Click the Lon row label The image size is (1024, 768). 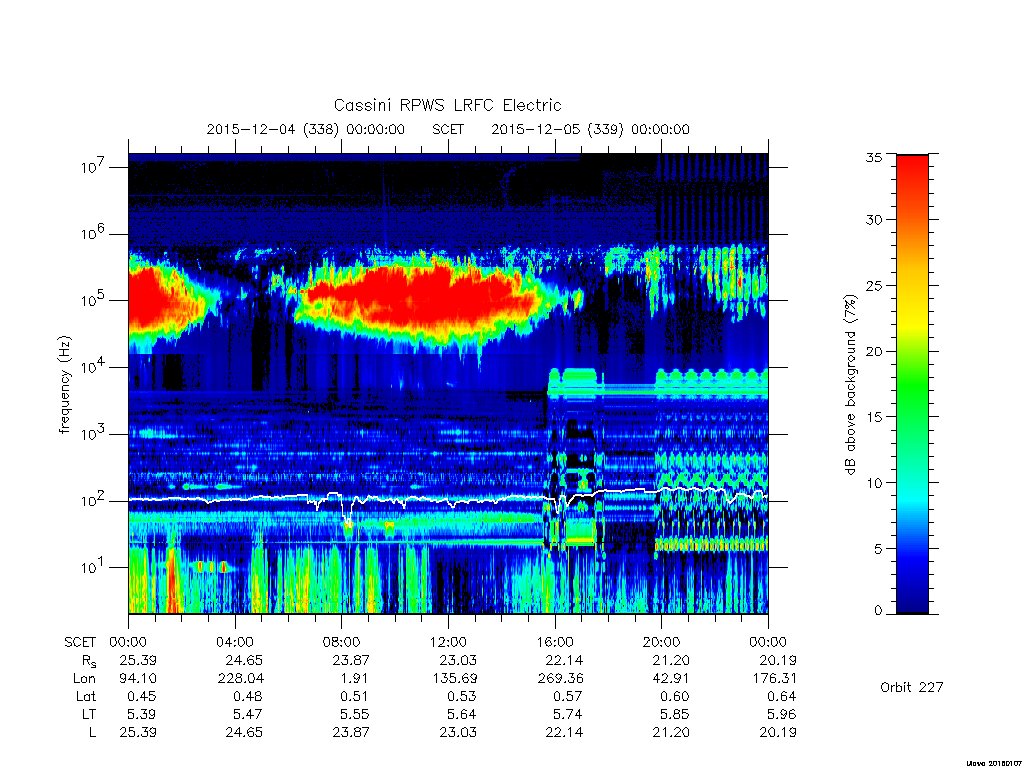85,678
